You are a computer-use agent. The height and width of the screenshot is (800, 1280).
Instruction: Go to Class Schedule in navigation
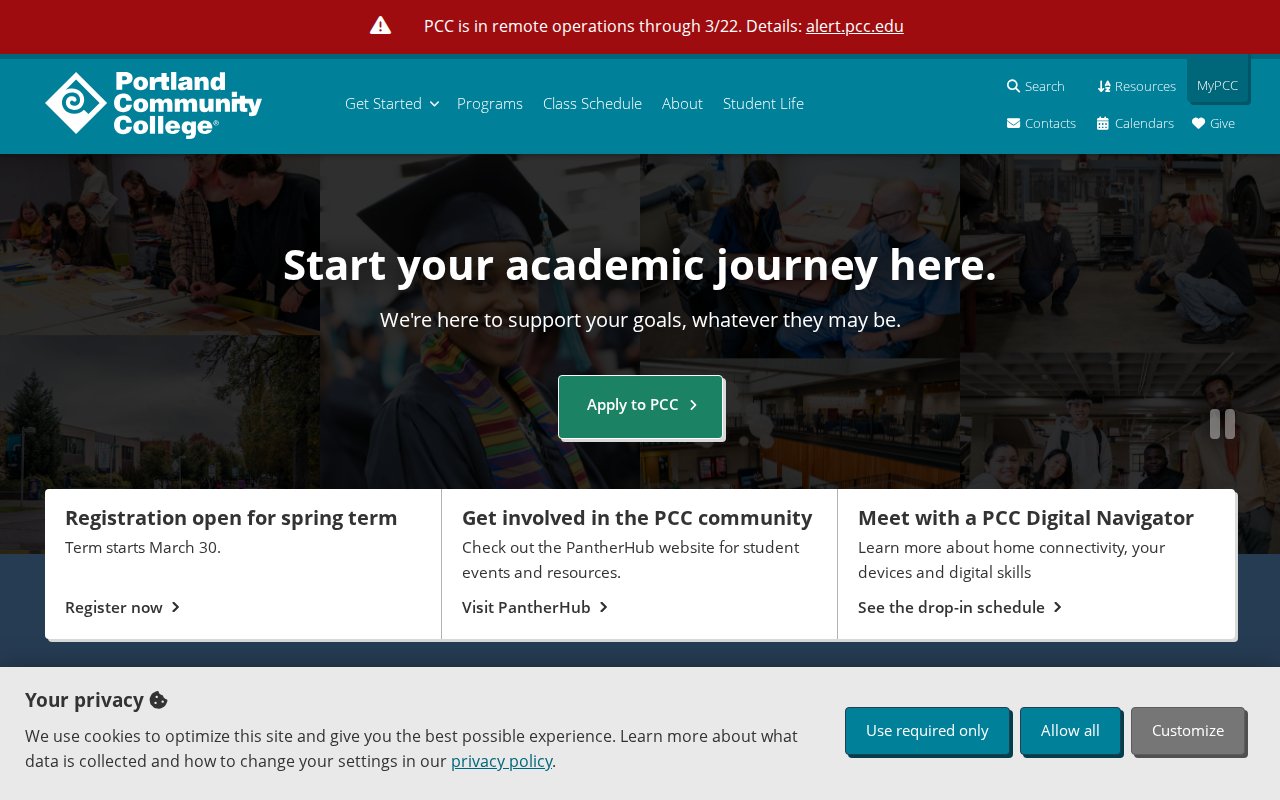pyautogui.click(x=592, y=103)
